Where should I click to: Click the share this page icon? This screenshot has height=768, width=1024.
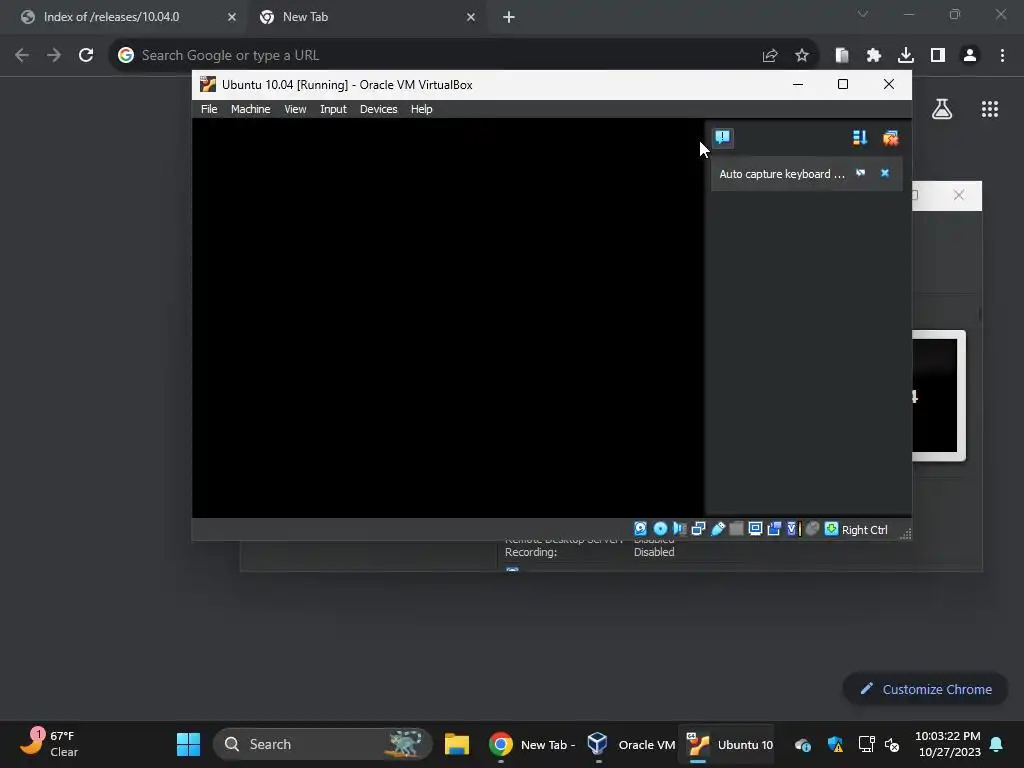click(x=770, y=56)
